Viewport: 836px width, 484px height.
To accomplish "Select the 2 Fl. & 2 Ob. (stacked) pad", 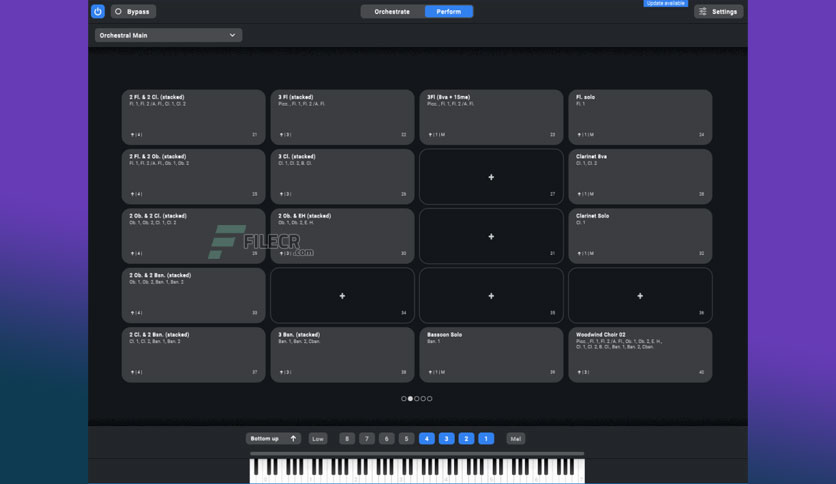I will click(x=194, y=176).
